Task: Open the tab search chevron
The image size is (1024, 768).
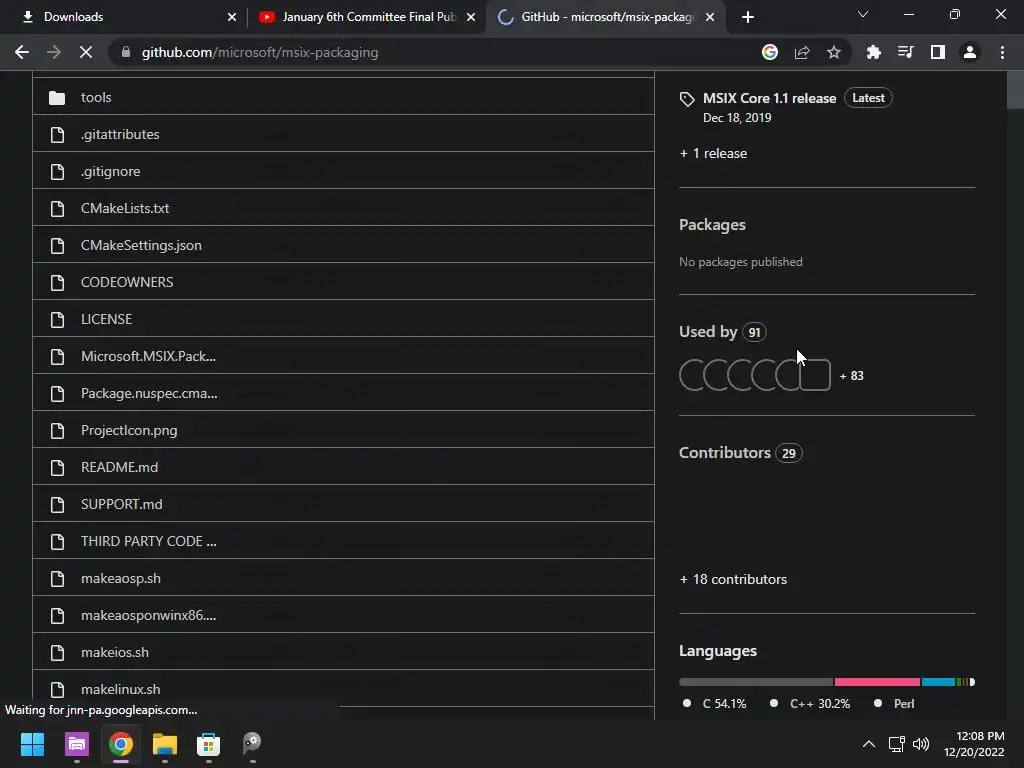Action: click(863, 14)
